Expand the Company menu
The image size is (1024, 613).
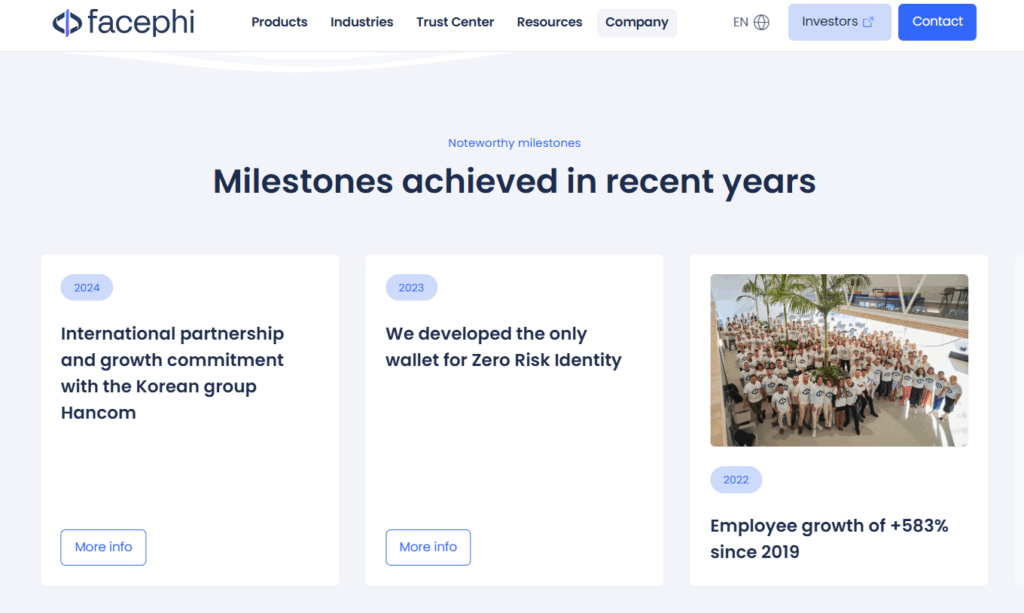(x=637, y=23)
